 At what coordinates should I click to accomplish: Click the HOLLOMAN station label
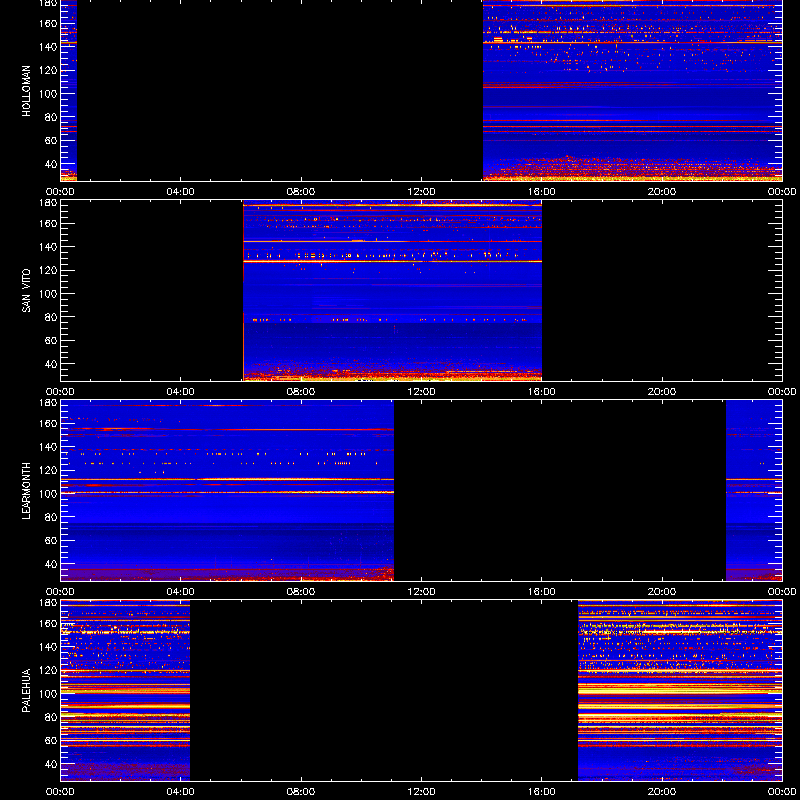[x=27, y=91]
